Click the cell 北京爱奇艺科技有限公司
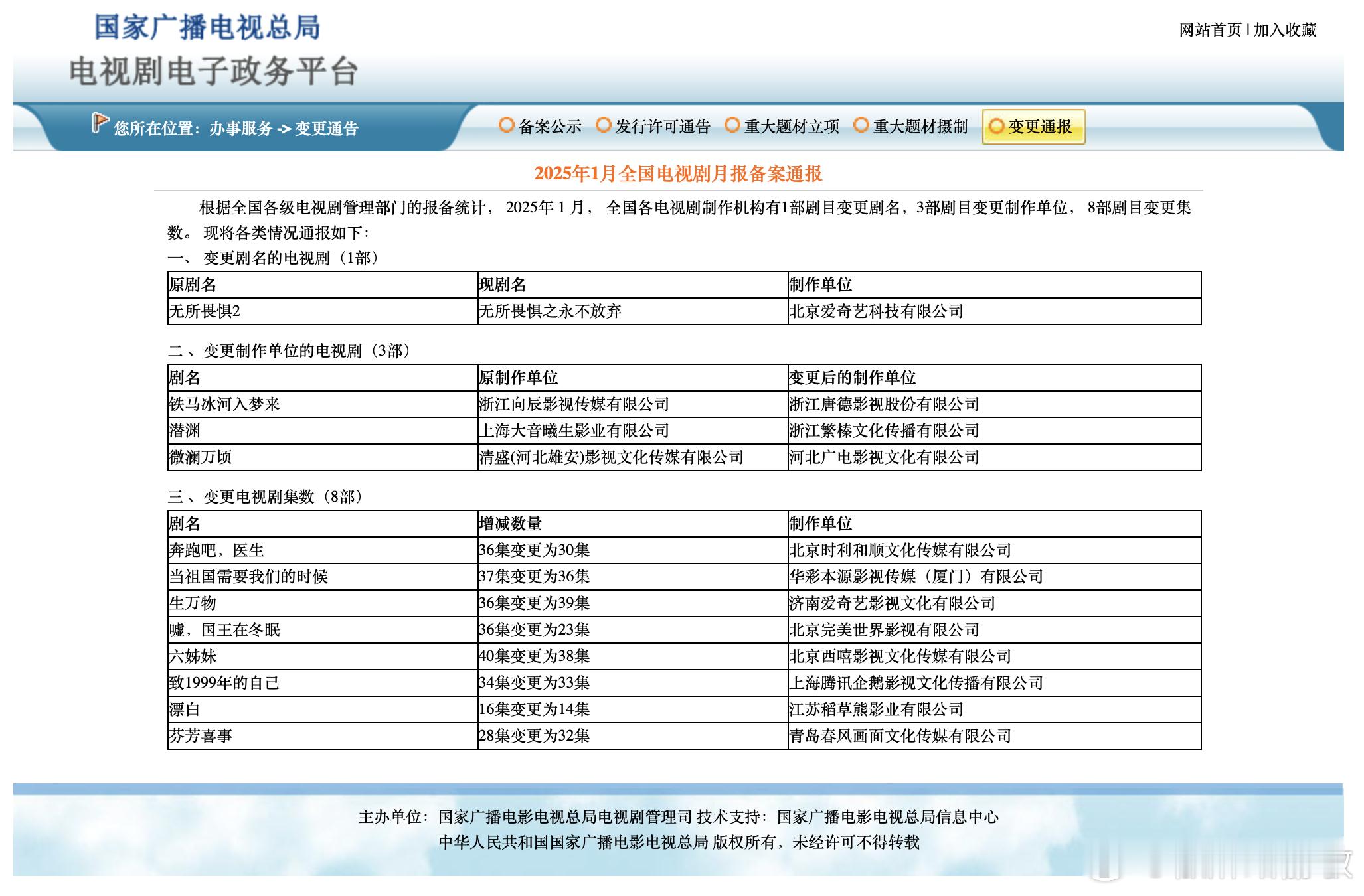This screenshot has width=1364, height=896. tap(994, 311)
